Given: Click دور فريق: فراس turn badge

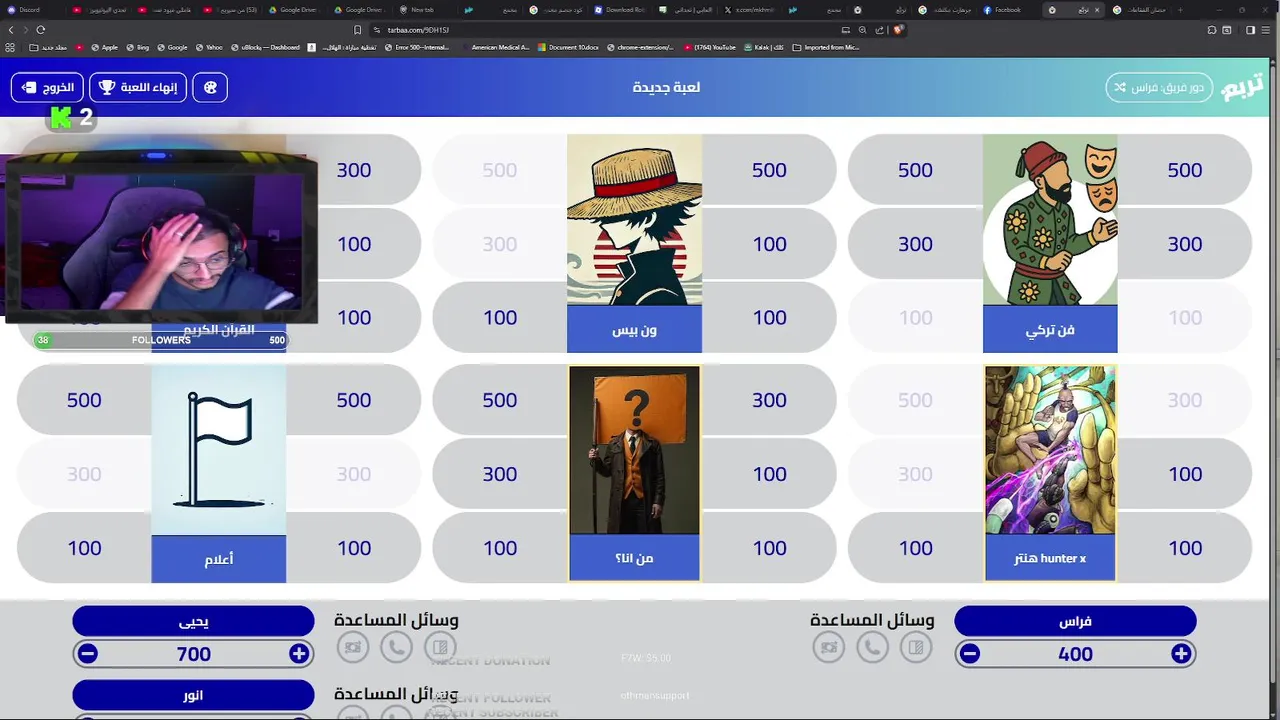Looking at the screenshot, I should coord(1159,87).
